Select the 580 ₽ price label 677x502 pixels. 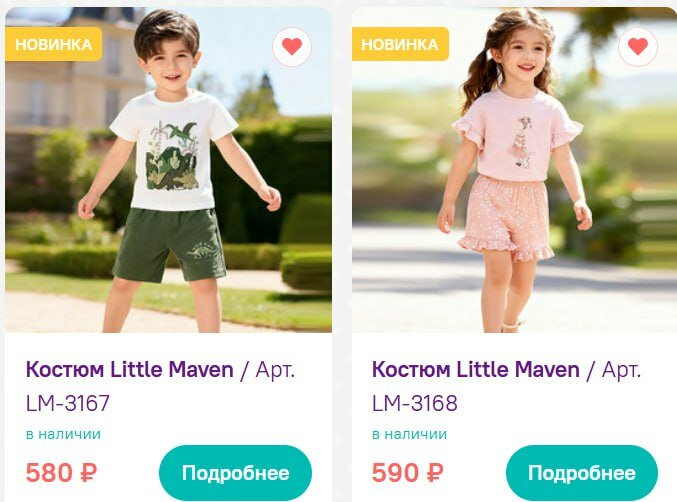[61, 473]
